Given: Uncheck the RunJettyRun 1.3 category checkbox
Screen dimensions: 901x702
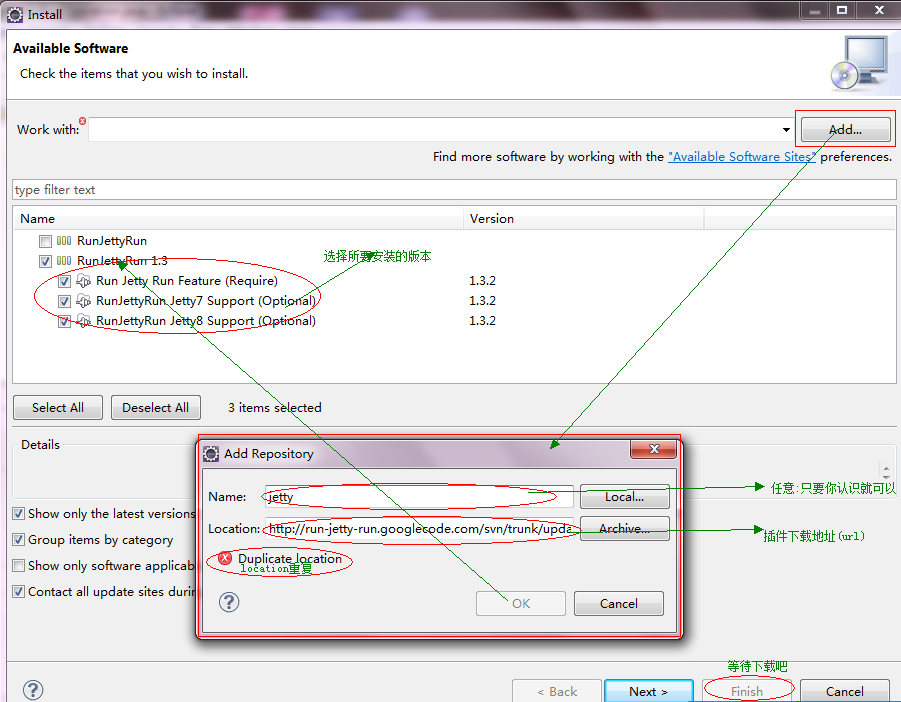Looking at the screenshot, I should pos(45,261).
